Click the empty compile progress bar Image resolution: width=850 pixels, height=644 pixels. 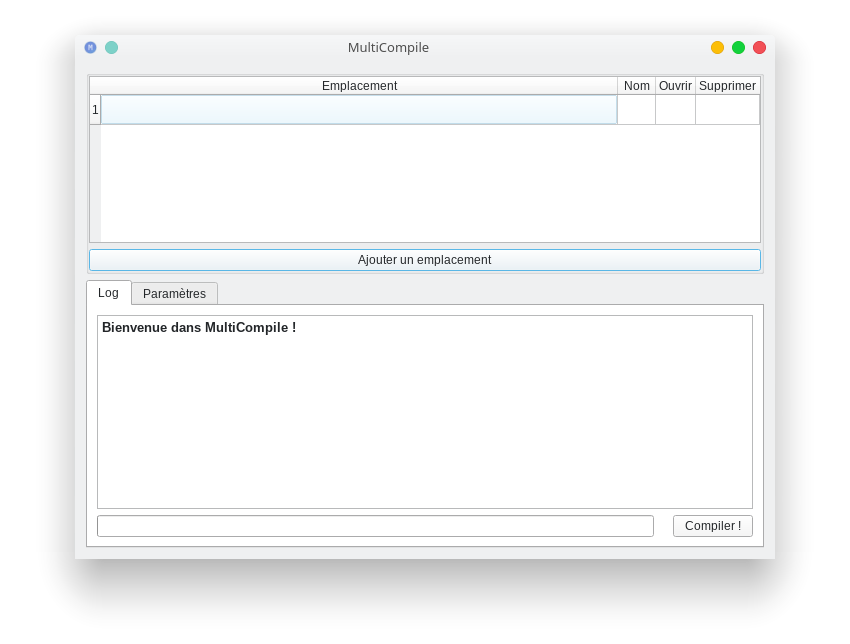click(x=375, y=526)
